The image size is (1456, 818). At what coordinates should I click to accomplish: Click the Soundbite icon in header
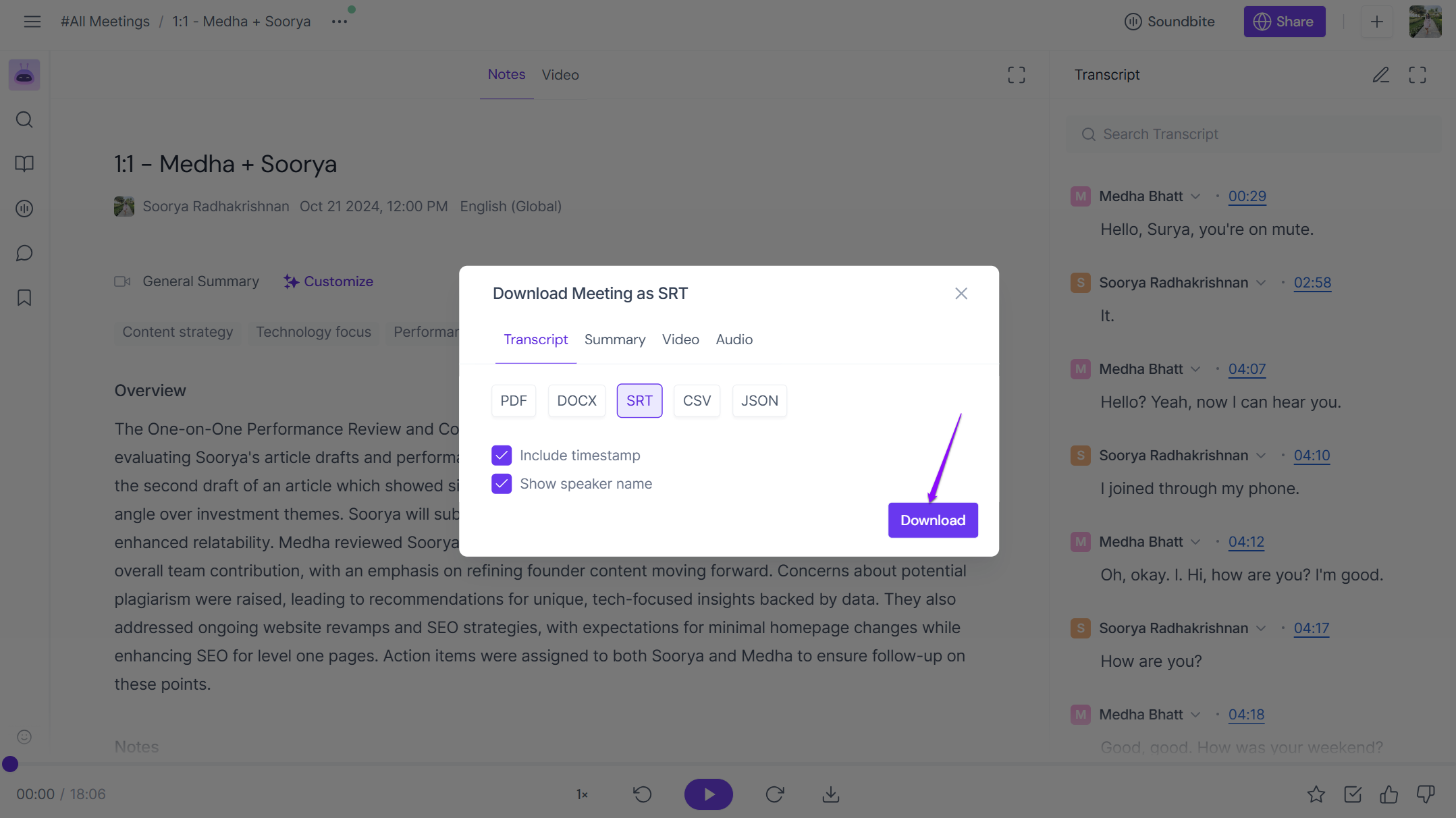[1131, 22]
